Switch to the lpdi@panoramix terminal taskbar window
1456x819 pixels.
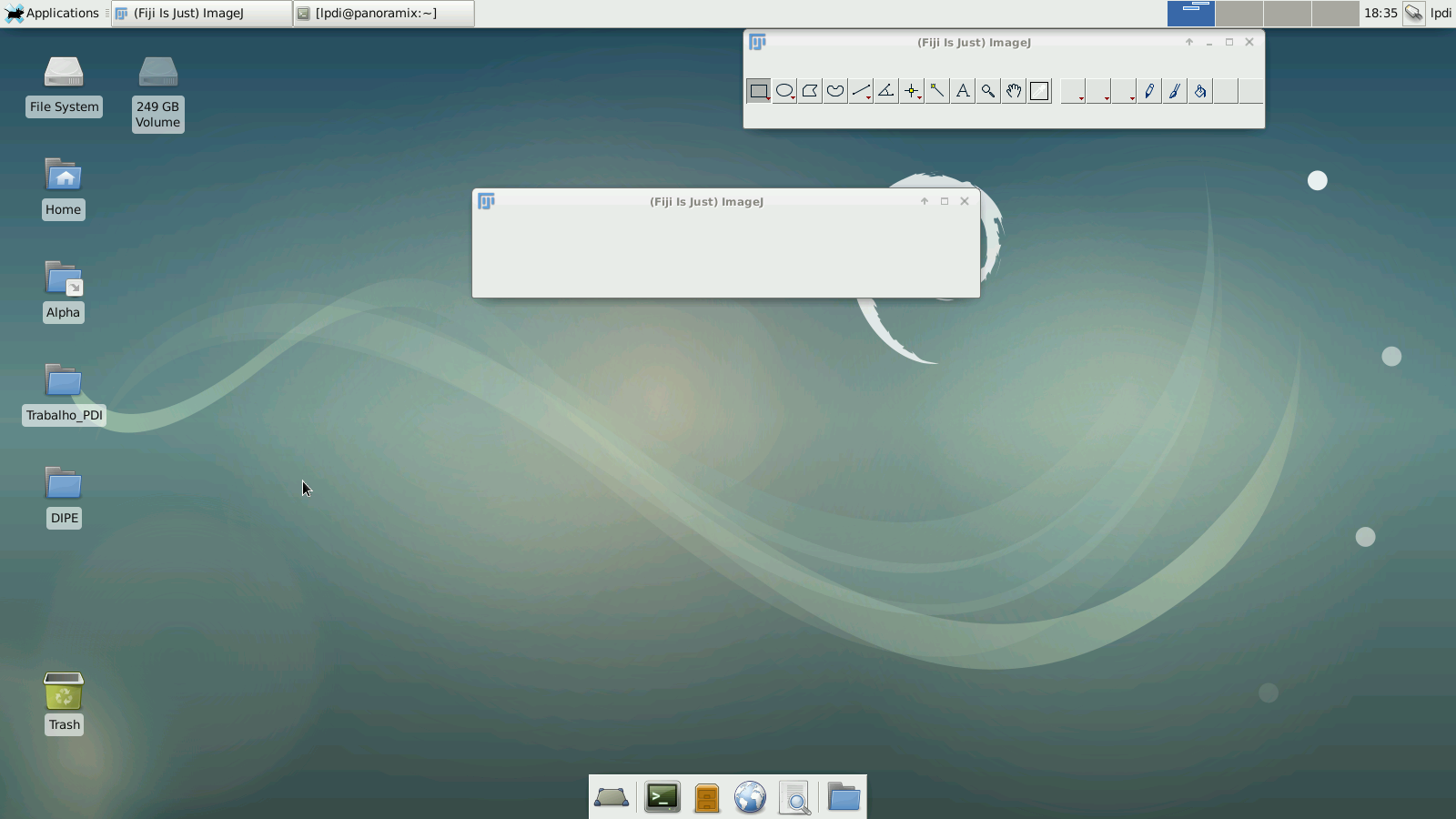click(x=383, y=13)
